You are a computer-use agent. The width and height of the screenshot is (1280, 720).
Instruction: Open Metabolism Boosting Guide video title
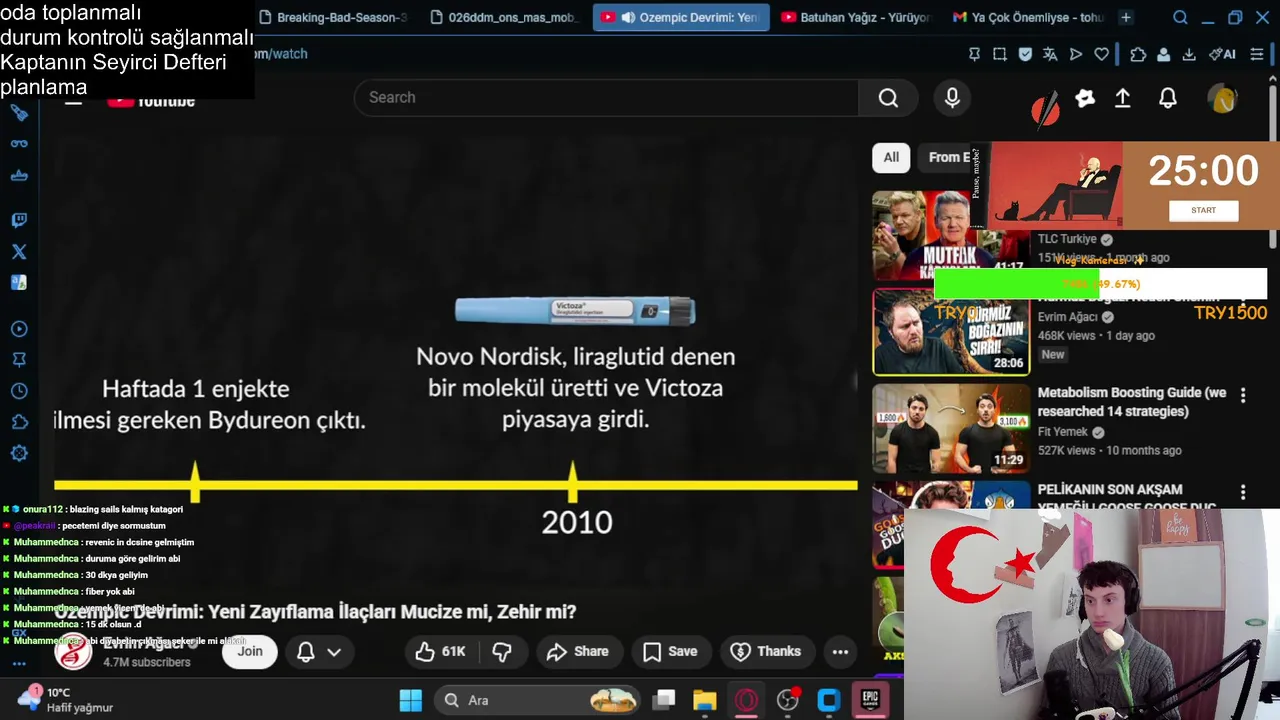1131,402
